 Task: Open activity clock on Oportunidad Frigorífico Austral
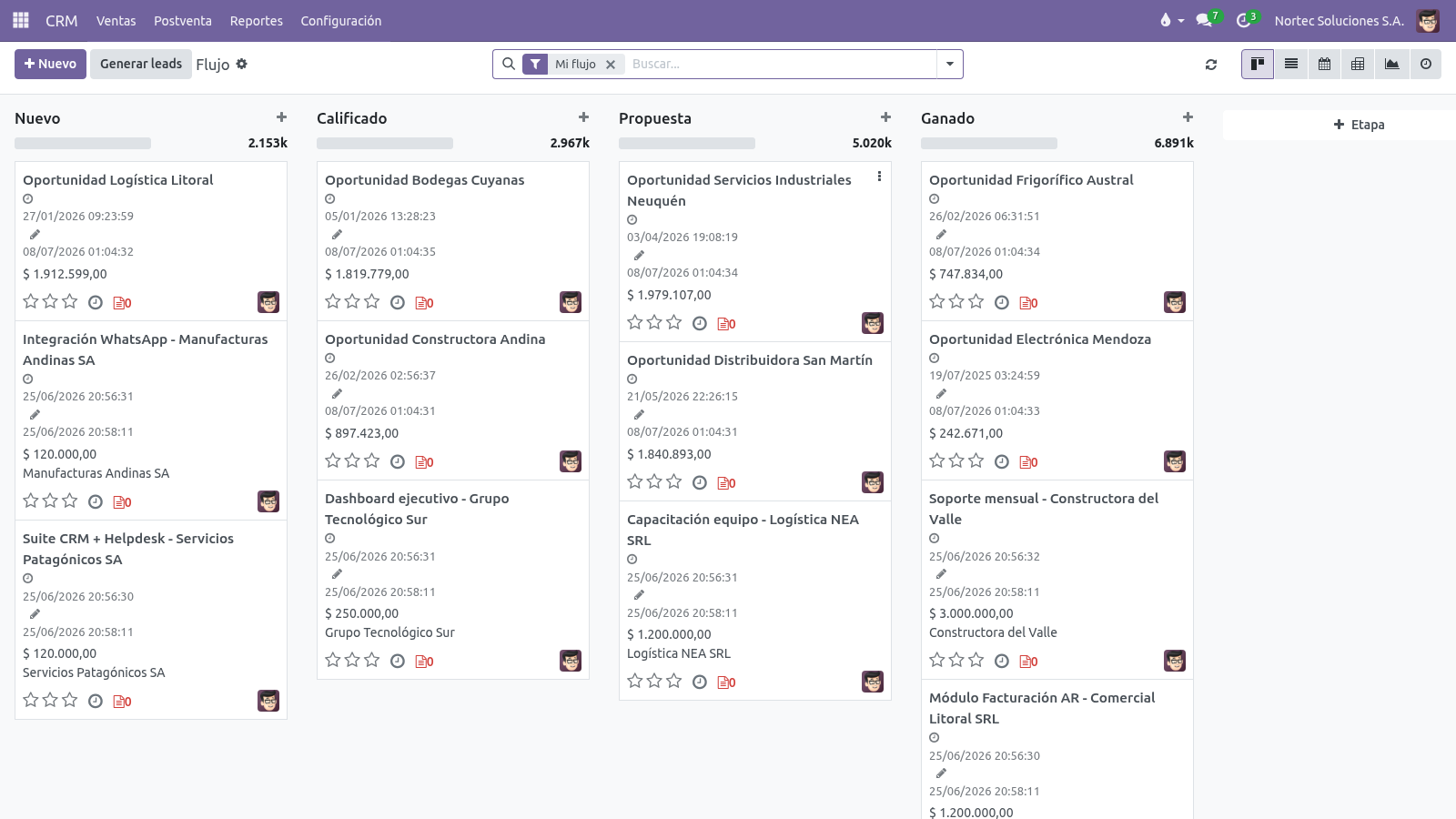coord(1002,302)
